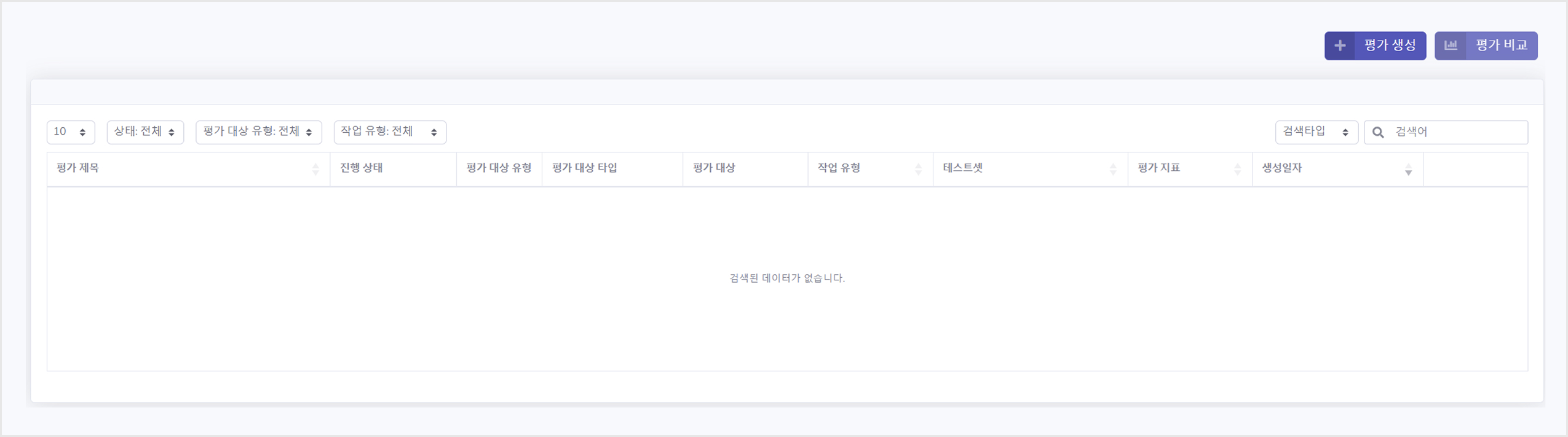Click the 평가 비교 button
Screen dimensions: 1568x437
[1486, 45]
